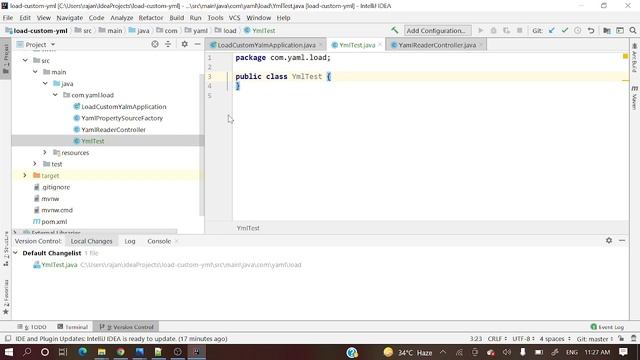
Task: Collapse the src folder in tree
Action: [25, 60]
